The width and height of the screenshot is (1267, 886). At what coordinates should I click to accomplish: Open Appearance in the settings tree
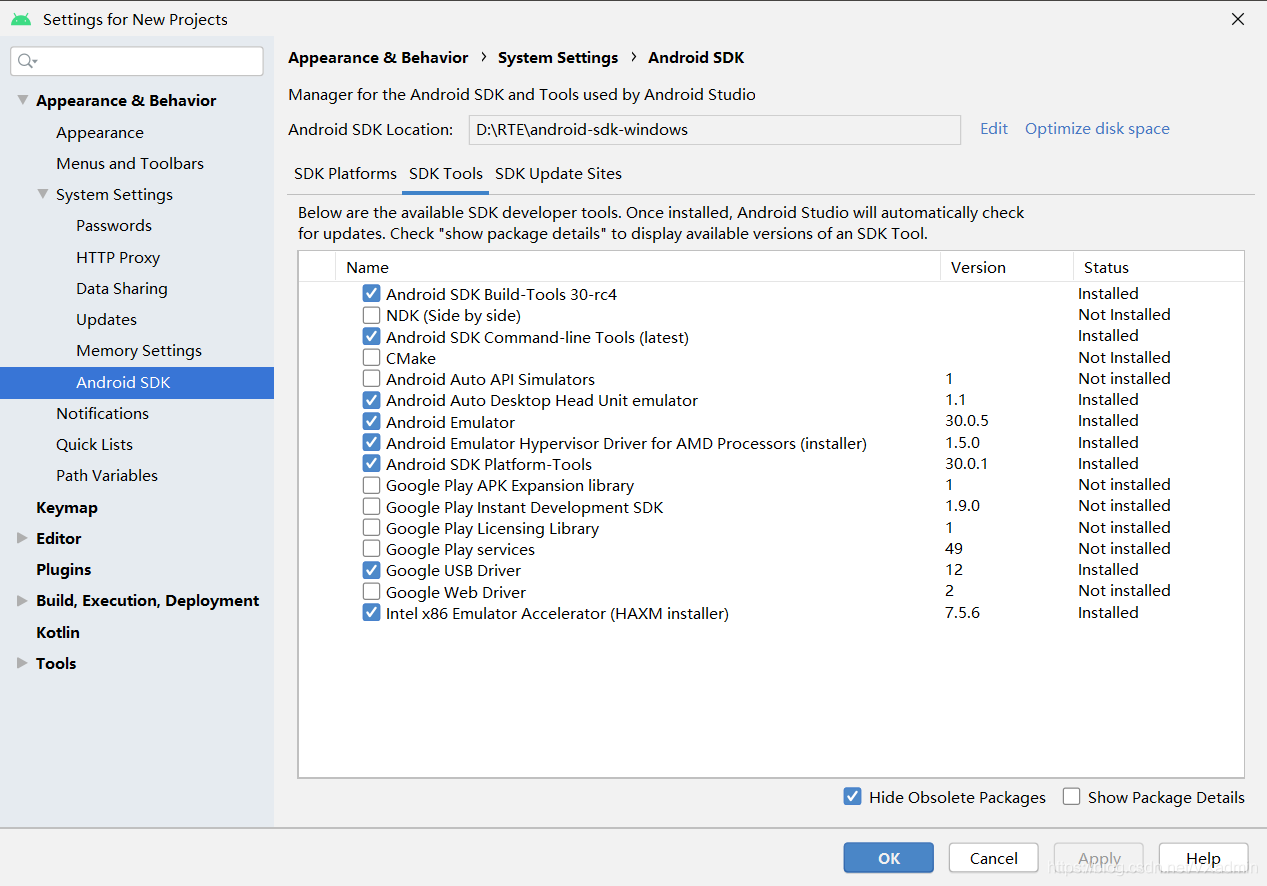[x=100, y=132]
